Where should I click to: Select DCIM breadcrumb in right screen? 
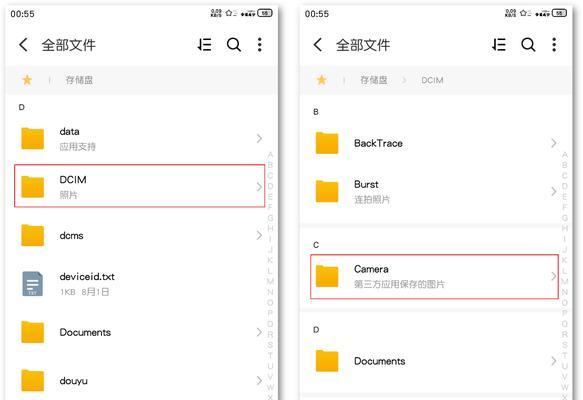pyautogui.click(x=432, y=80)
